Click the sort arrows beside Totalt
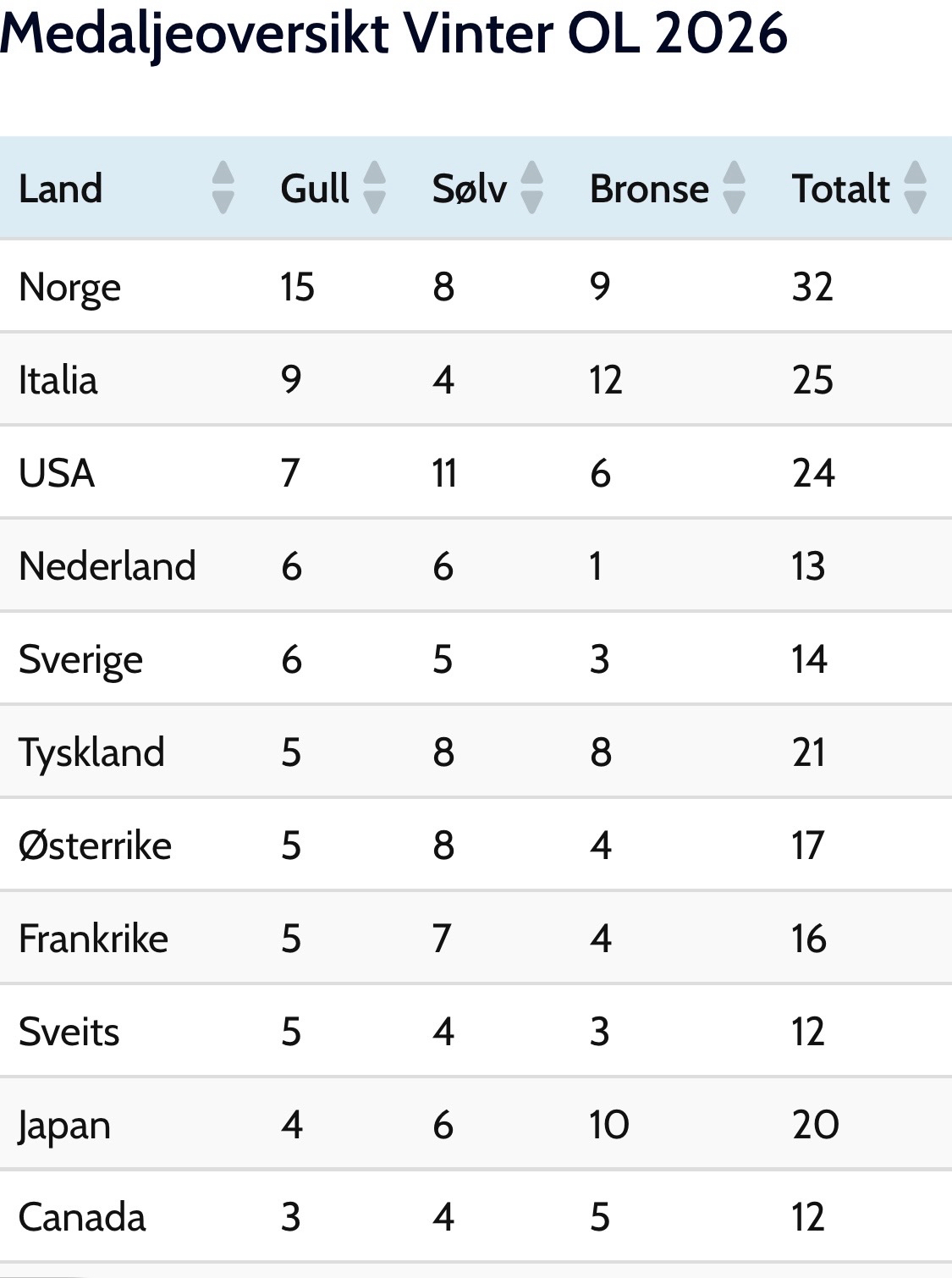This screenshot has width=952, height=1278. pyautogui.click(x=915, y=188)
